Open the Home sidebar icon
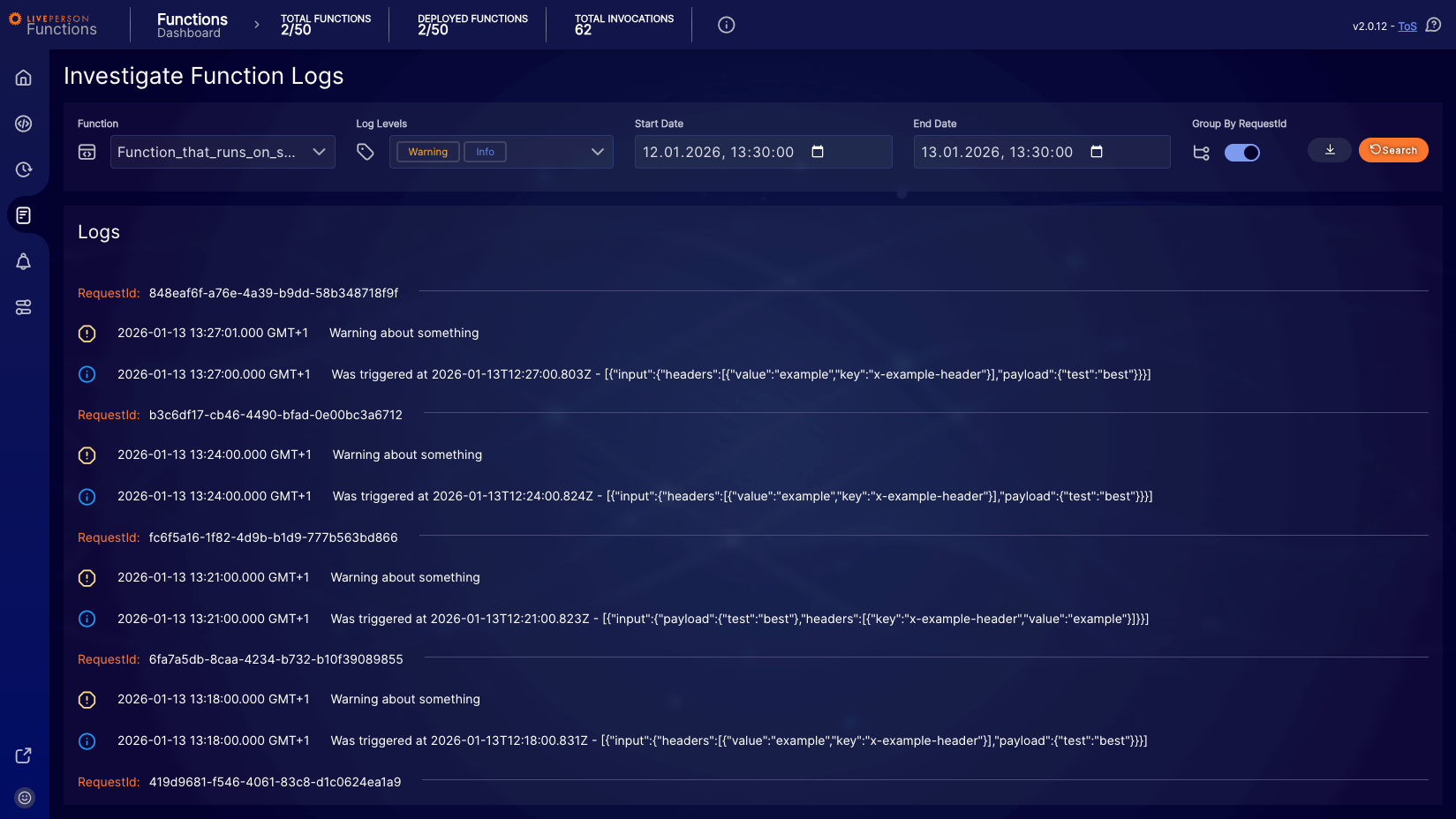 tap(23, 78)
